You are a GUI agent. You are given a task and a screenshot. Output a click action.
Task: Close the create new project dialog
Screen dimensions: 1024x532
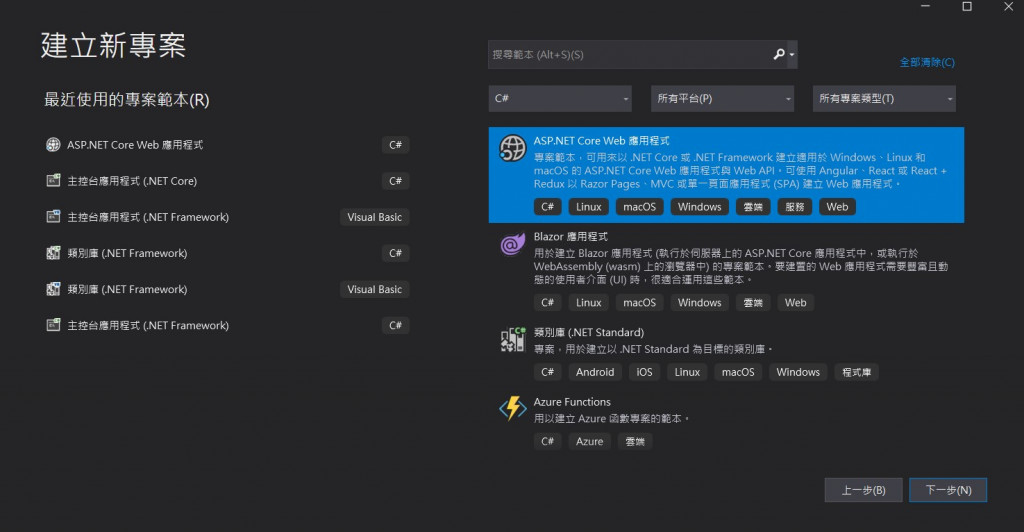[x=1008, y=7]
